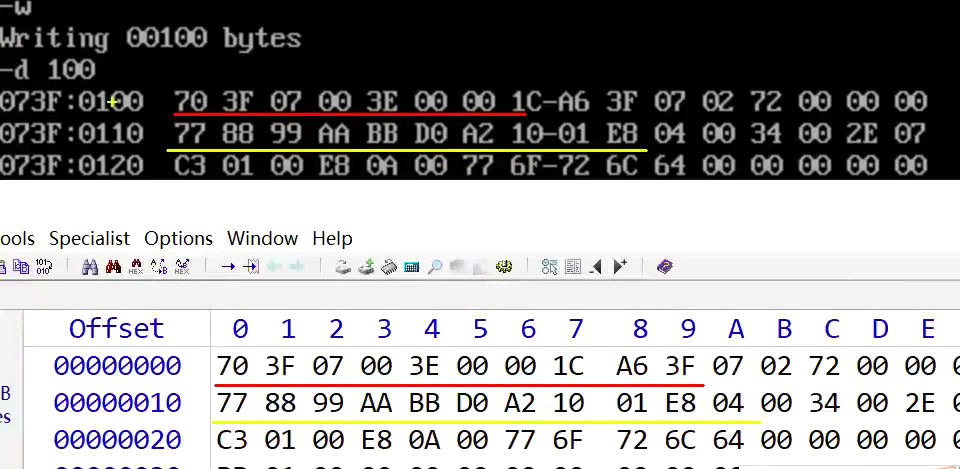960x469 pixels.
Task: Select byte 6F in row 00000020
Action: 568,440
